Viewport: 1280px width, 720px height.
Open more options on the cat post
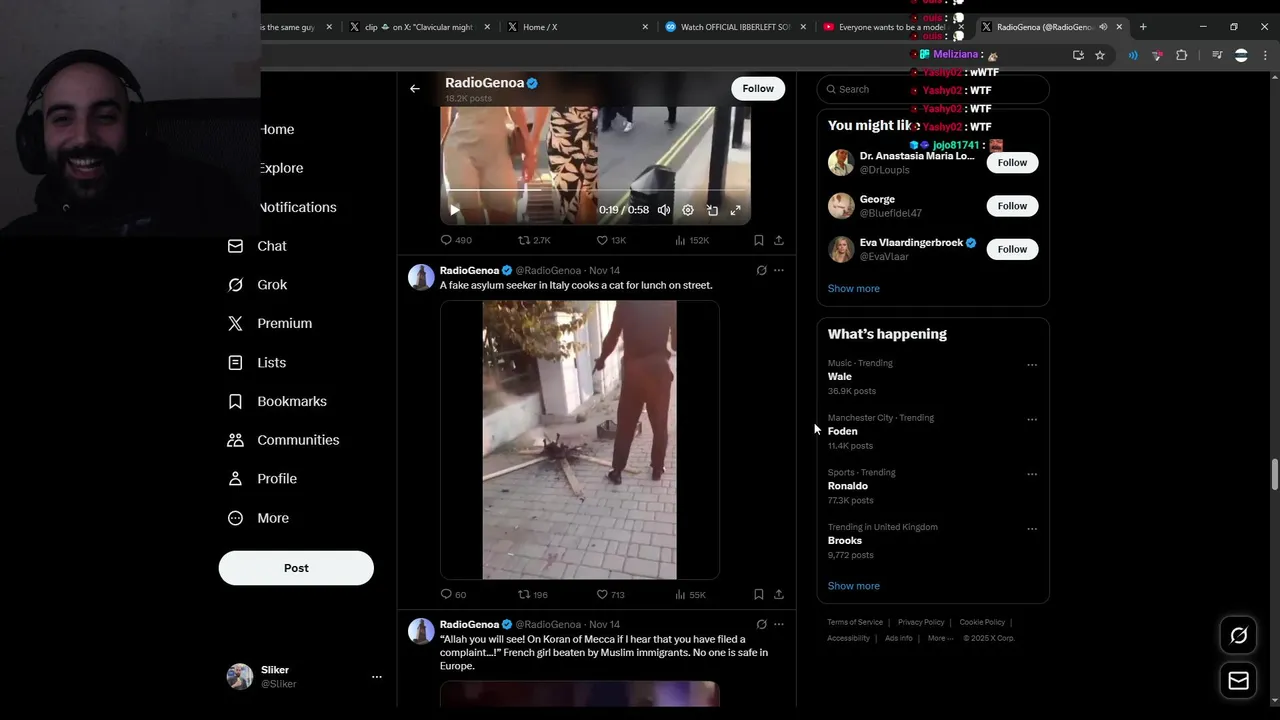pos(779,271)
